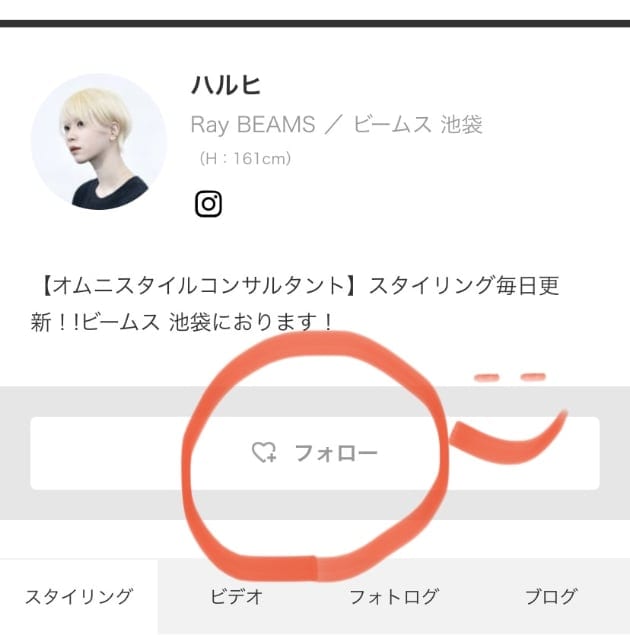Open the Ray BEAMS label link
This screenshot has width=630, height=635.
pos(253,124)
